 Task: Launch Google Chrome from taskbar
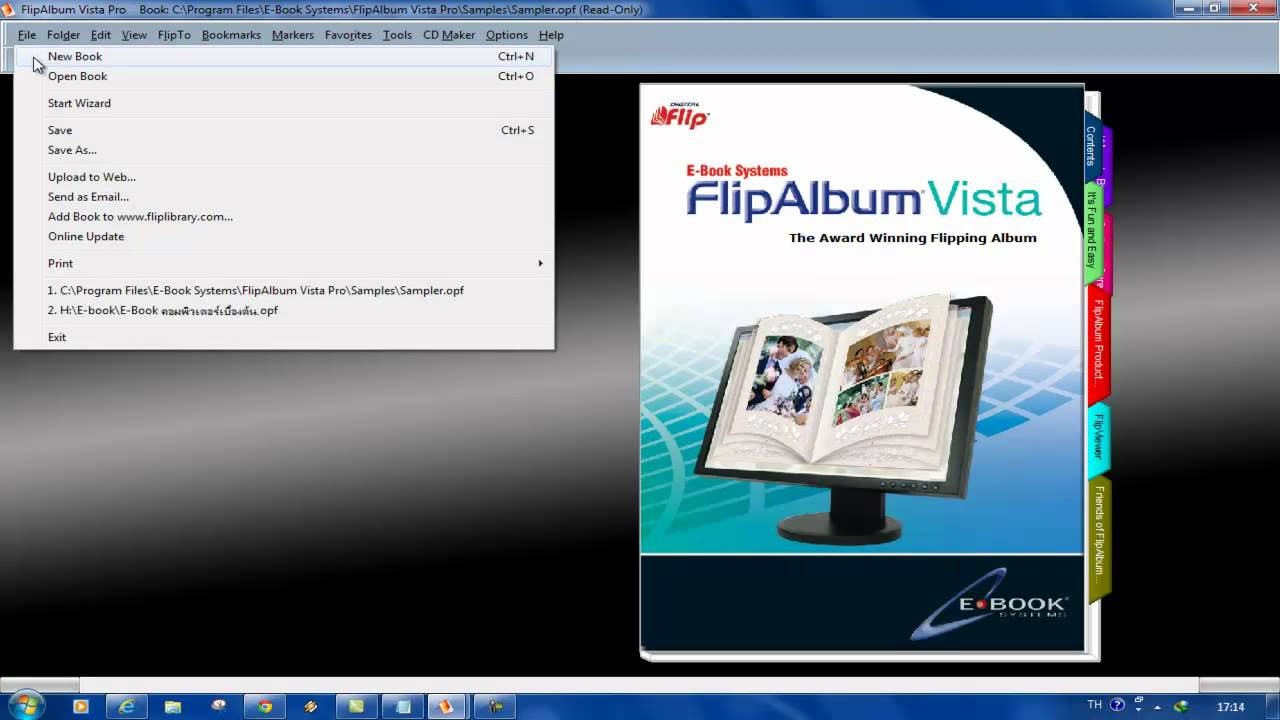pos(265,707)
